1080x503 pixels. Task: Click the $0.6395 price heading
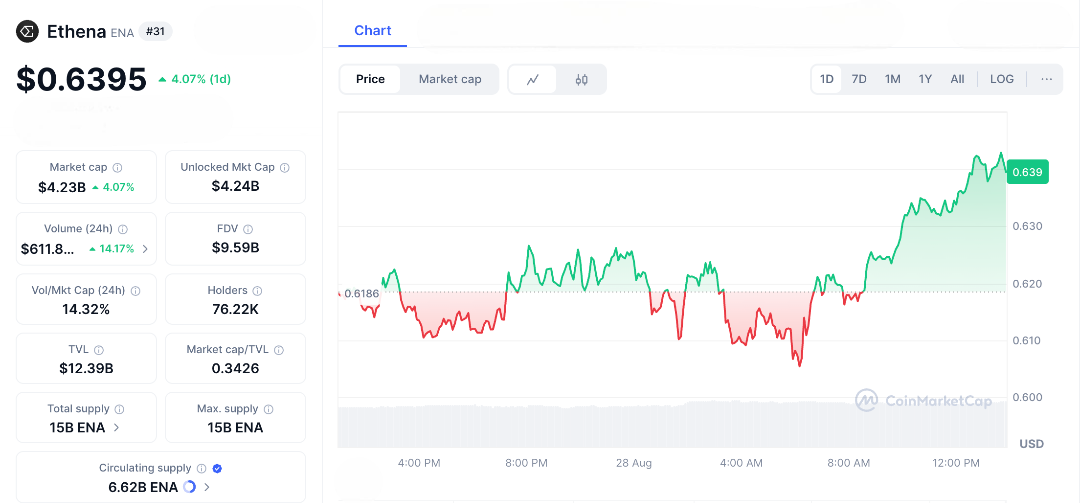tap(81, 79)
